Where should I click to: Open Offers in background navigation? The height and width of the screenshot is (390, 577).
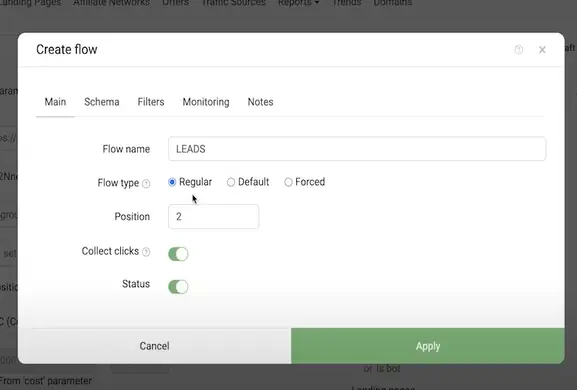coord(176,3)
